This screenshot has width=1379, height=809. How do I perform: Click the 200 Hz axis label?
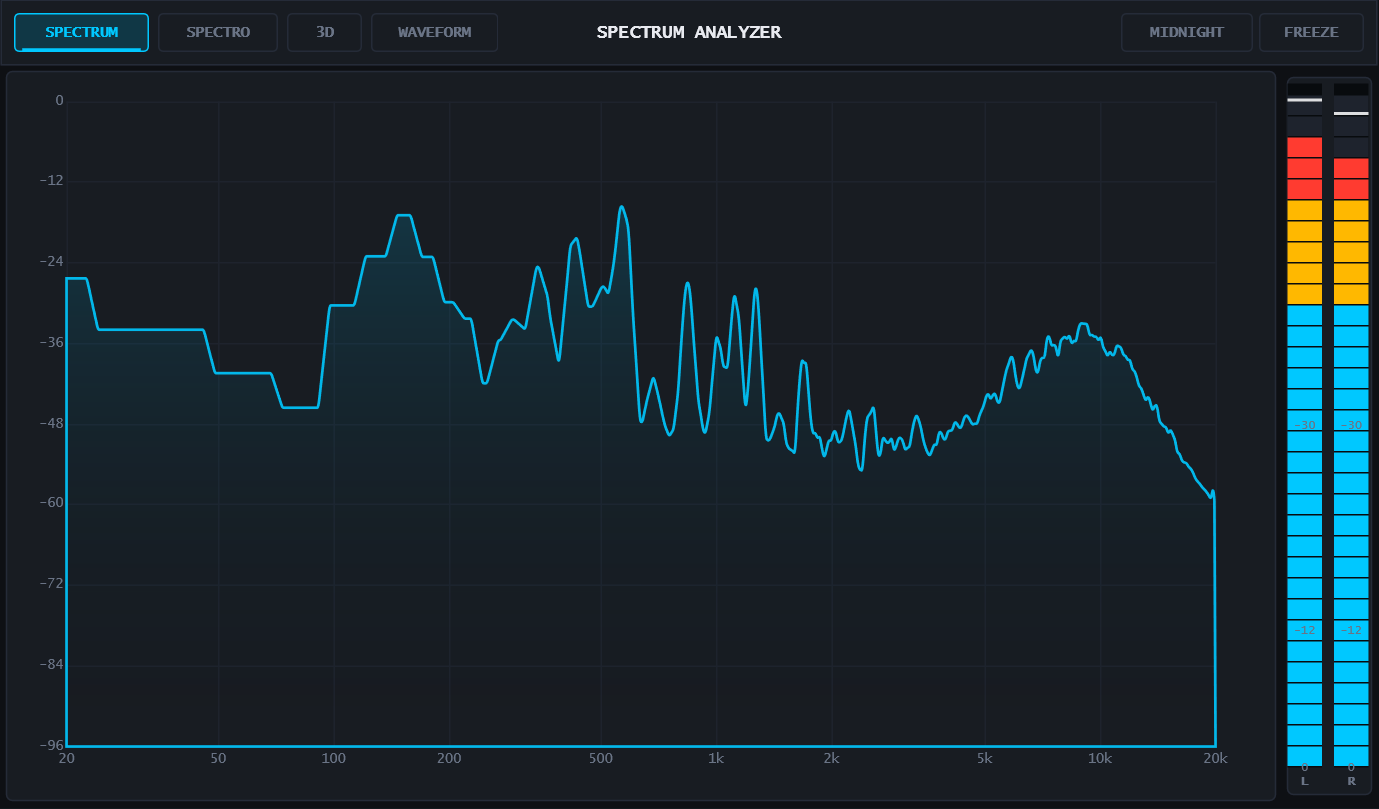pyautogui.click(x=449, y=759)
